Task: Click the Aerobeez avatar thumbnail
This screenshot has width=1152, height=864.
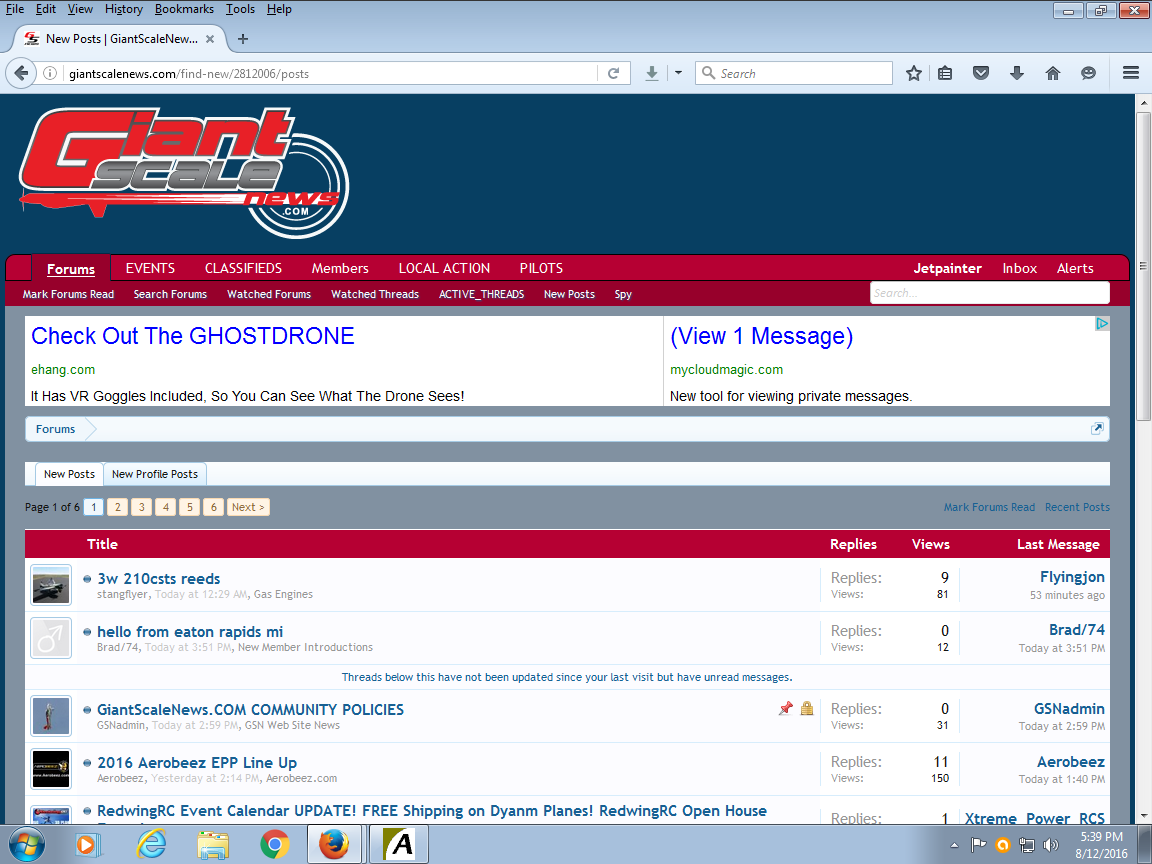Action: 51,768
